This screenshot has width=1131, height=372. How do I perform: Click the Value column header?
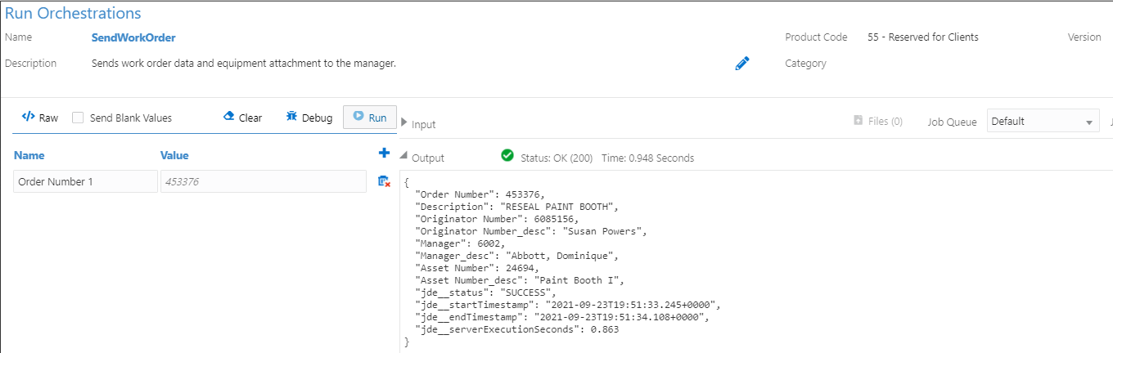click(175, 155)
